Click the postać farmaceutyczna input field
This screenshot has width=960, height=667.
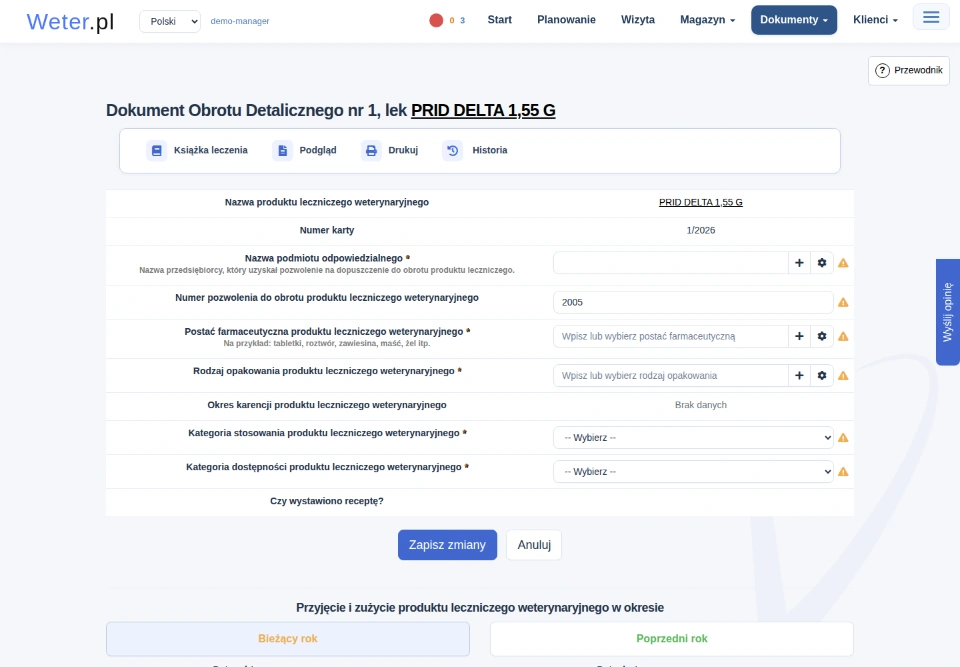point(670,336)
